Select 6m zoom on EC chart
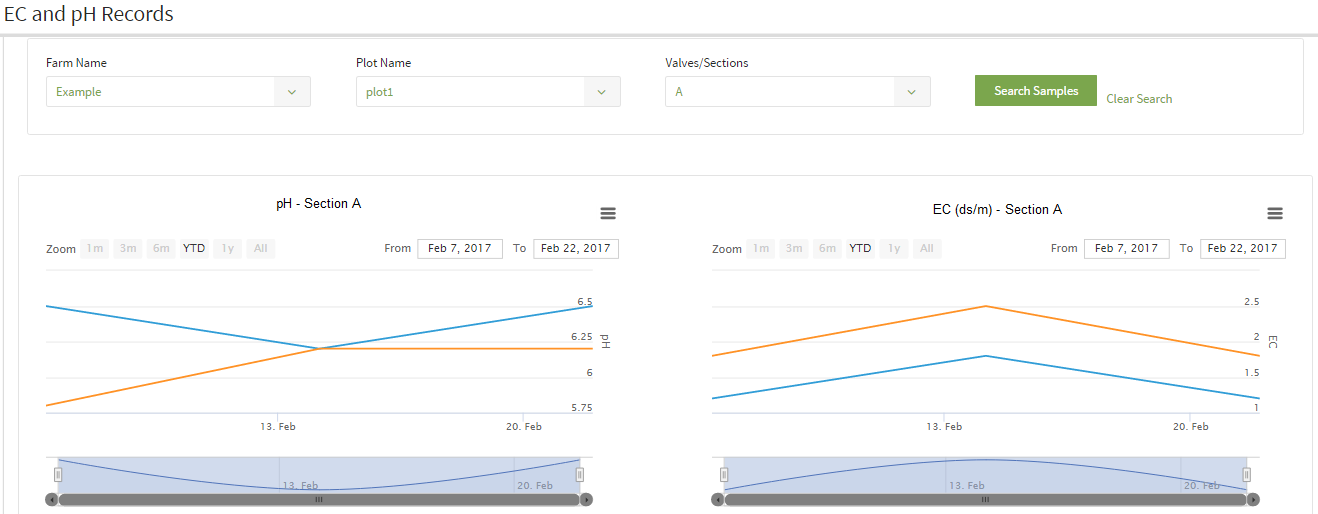 (827, 249)
